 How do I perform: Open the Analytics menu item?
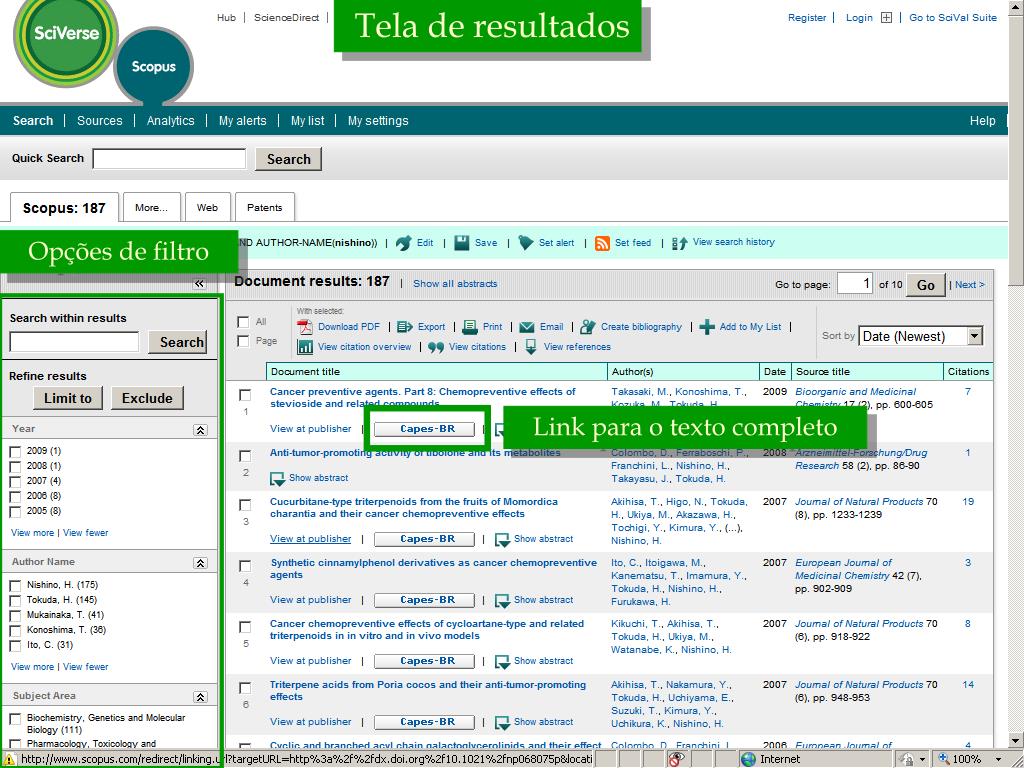point(170,121)
